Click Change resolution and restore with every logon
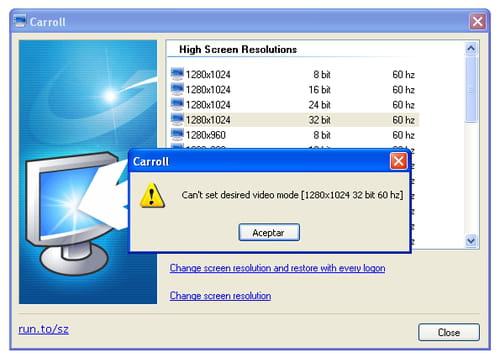 pos(277,268)
